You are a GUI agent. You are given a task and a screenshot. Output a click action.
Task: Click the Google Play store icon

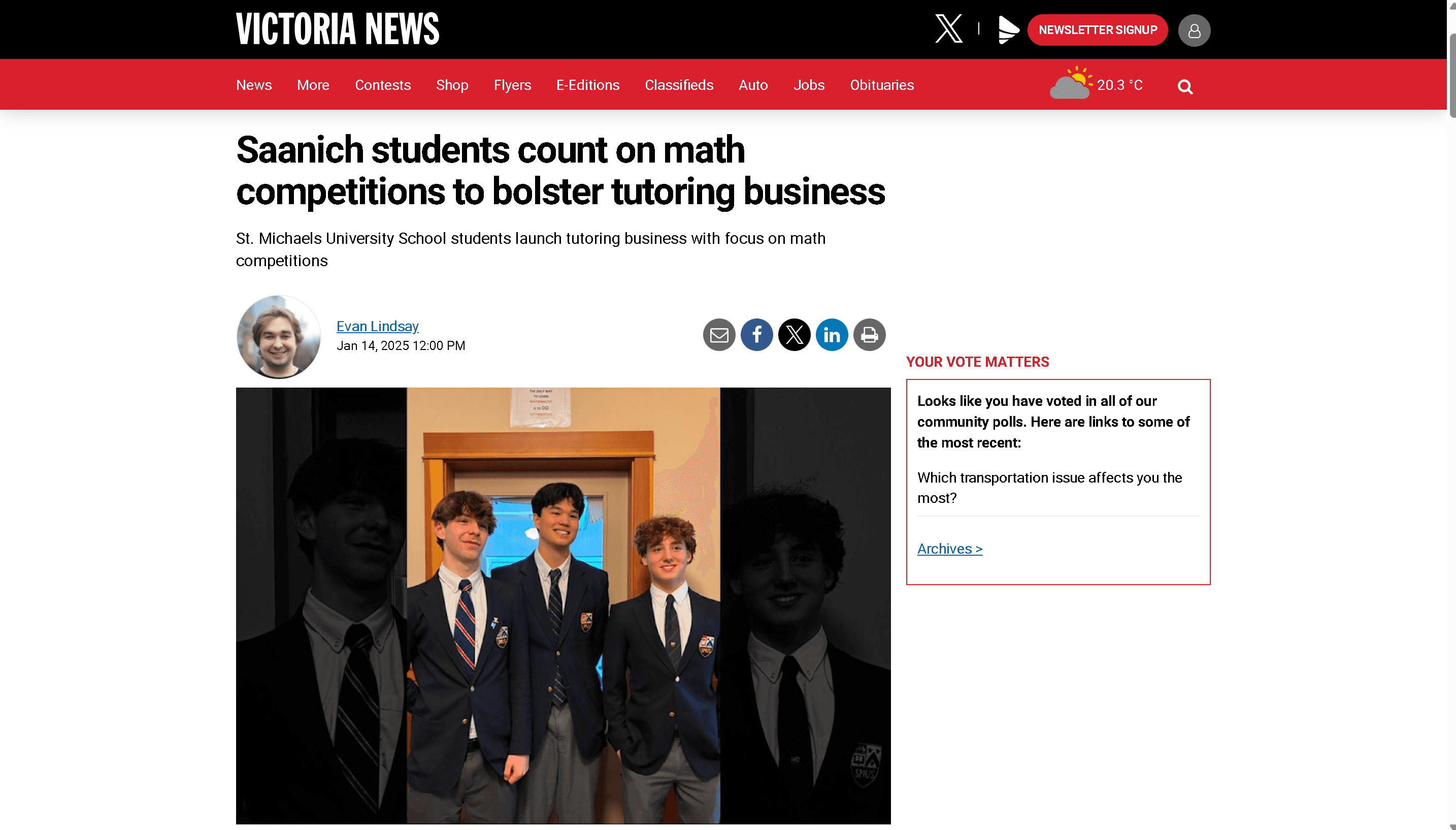pos(1008,29)
